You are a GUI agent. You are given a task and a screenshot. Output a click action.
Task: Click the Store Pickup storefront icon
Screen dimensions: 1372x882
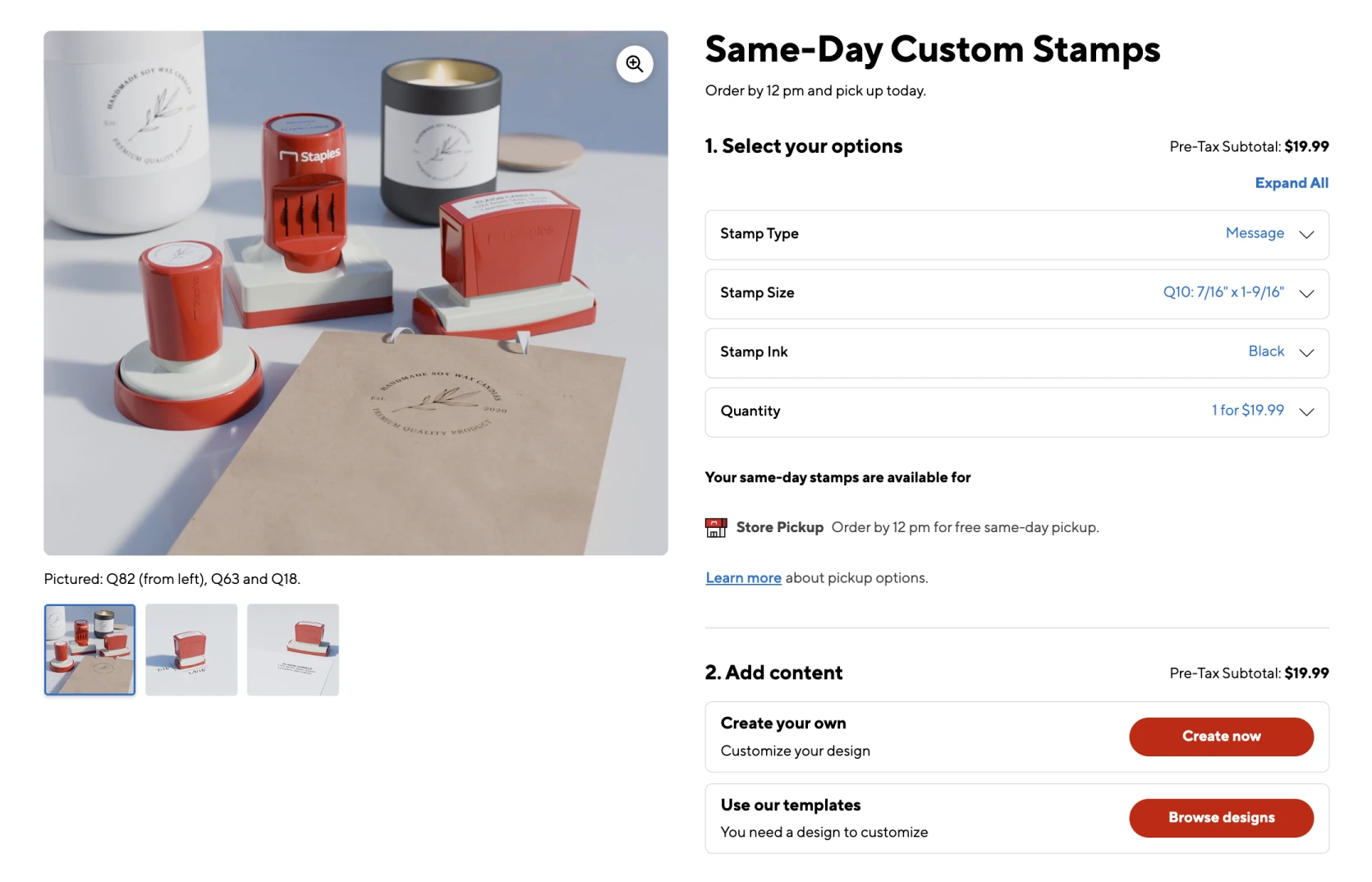click(716, 527)
